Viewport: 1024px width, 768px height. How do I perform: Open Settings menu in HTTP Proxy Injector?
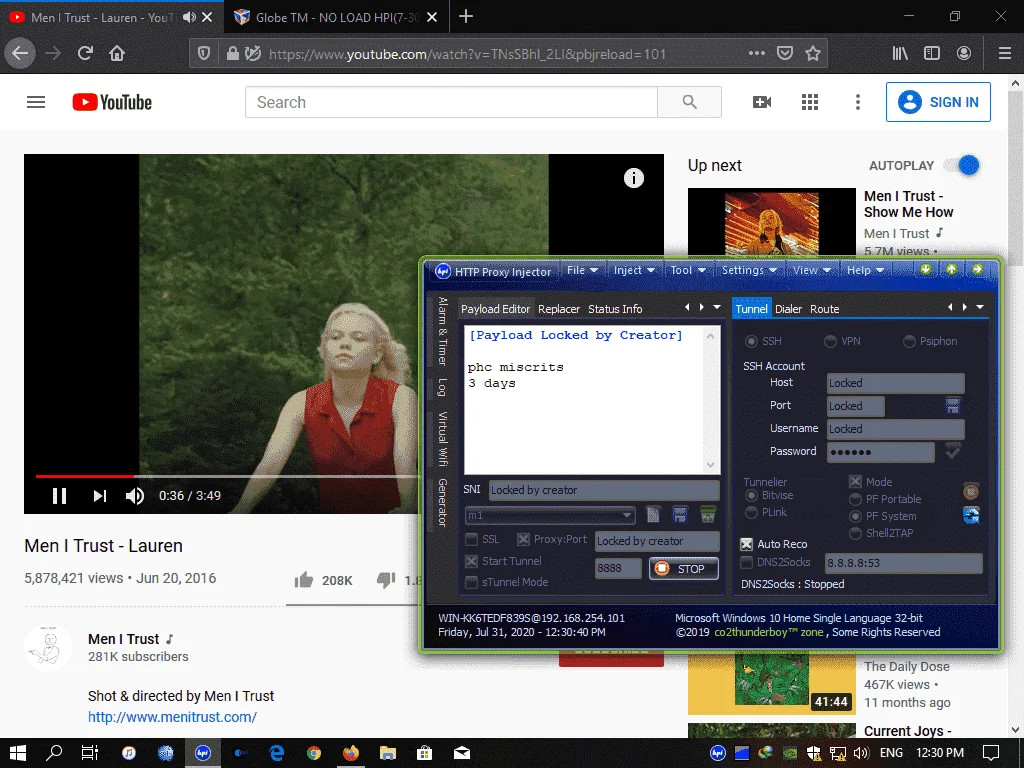(748, 270)
